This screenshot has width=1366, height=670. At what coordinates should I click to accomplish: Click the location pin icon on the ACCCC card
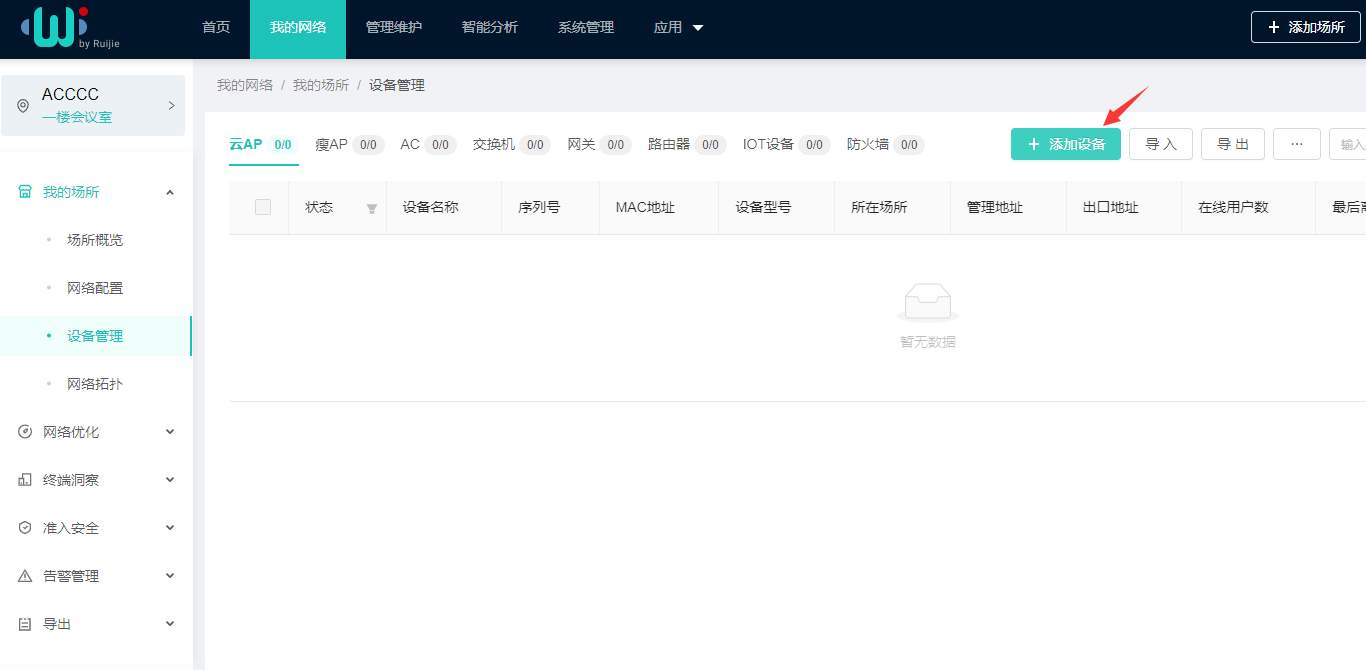pos(22,104)
